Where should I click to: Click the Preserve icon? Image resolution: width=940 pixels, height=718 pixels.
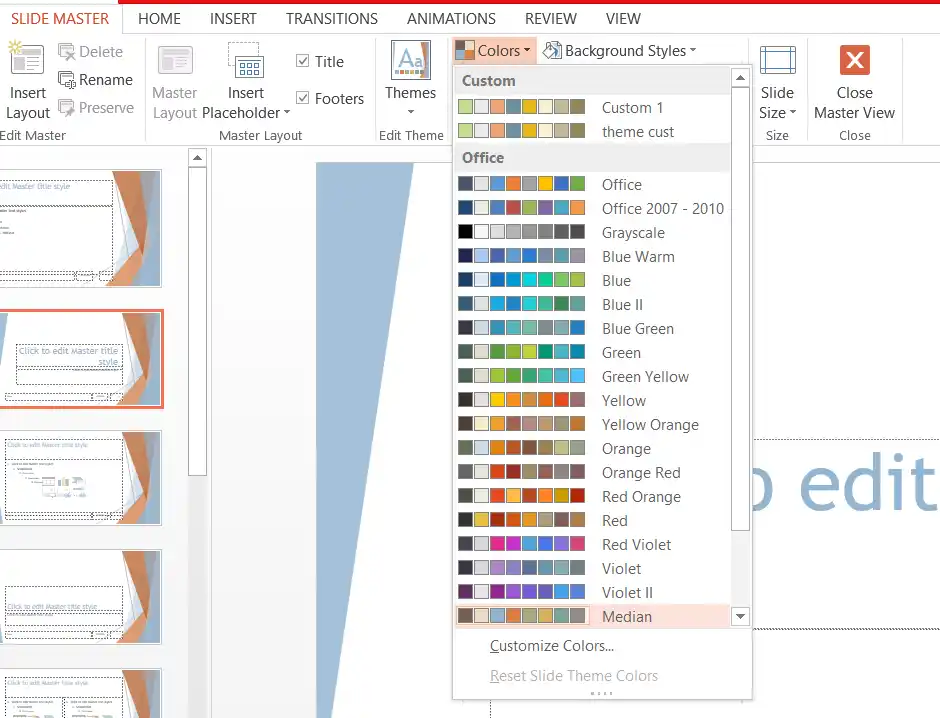[x=66, y=108]
